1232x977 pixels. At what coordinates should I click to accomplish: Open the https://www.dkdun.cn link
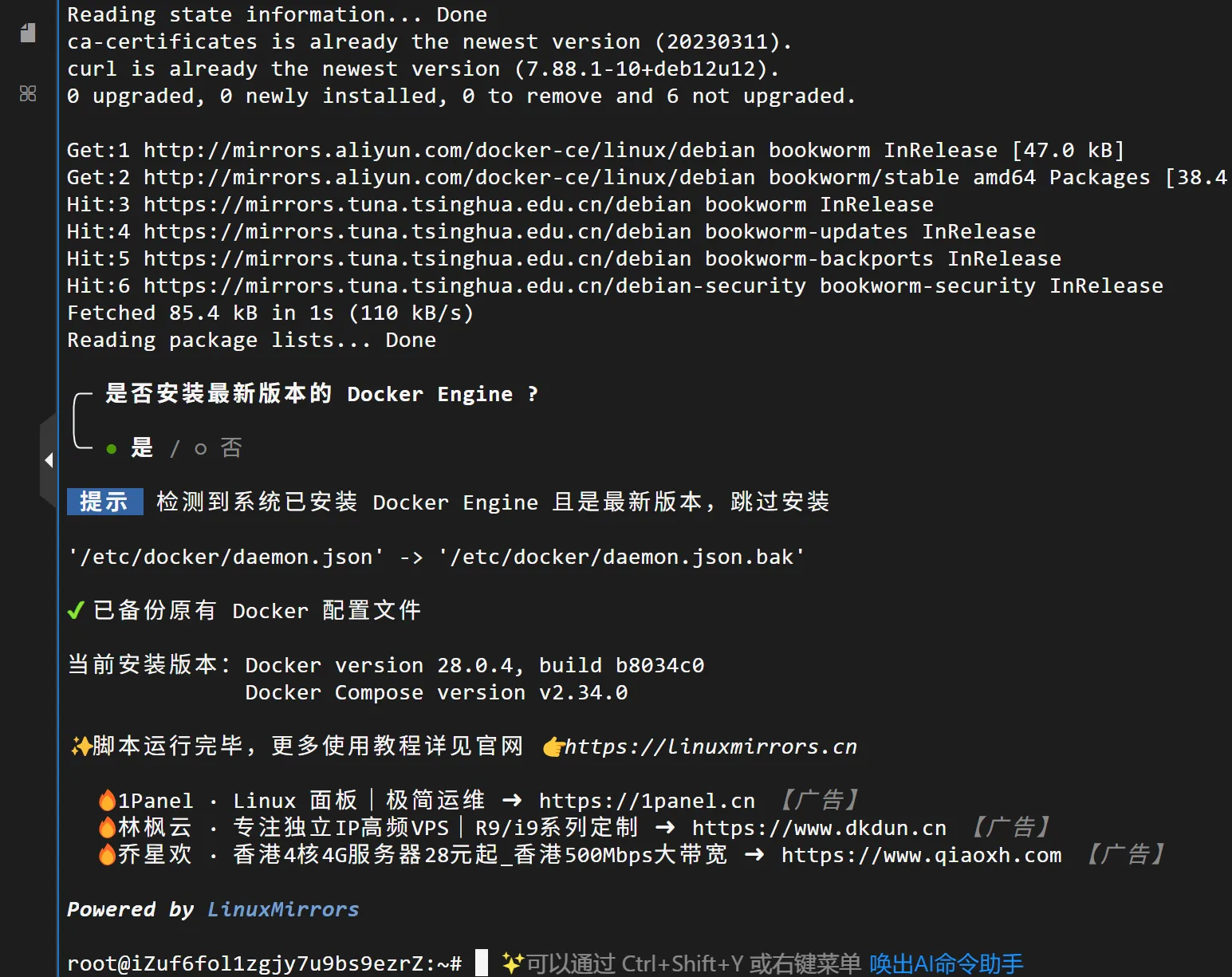(818, 828)
